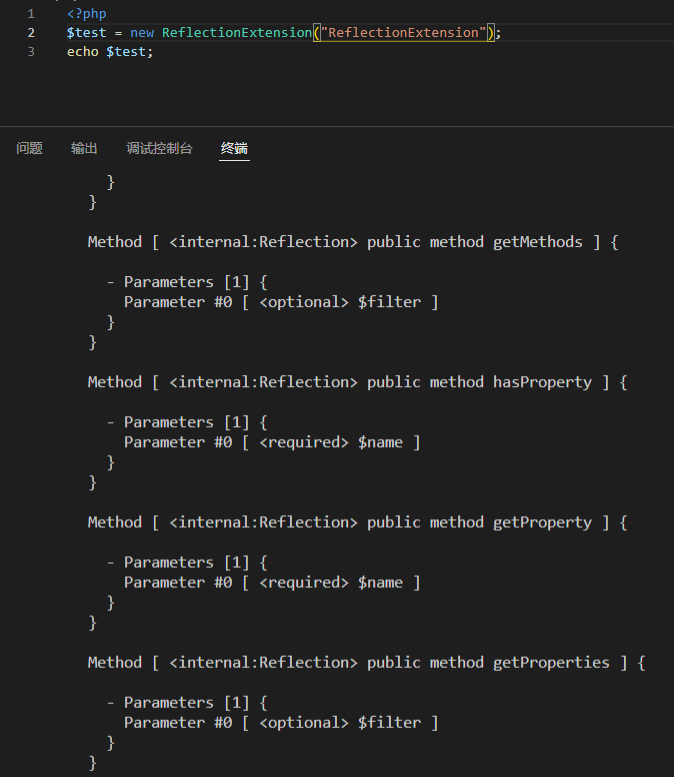Click line number 1 in the gutter
The image size is (674, 777).
(x=31, y=14)
